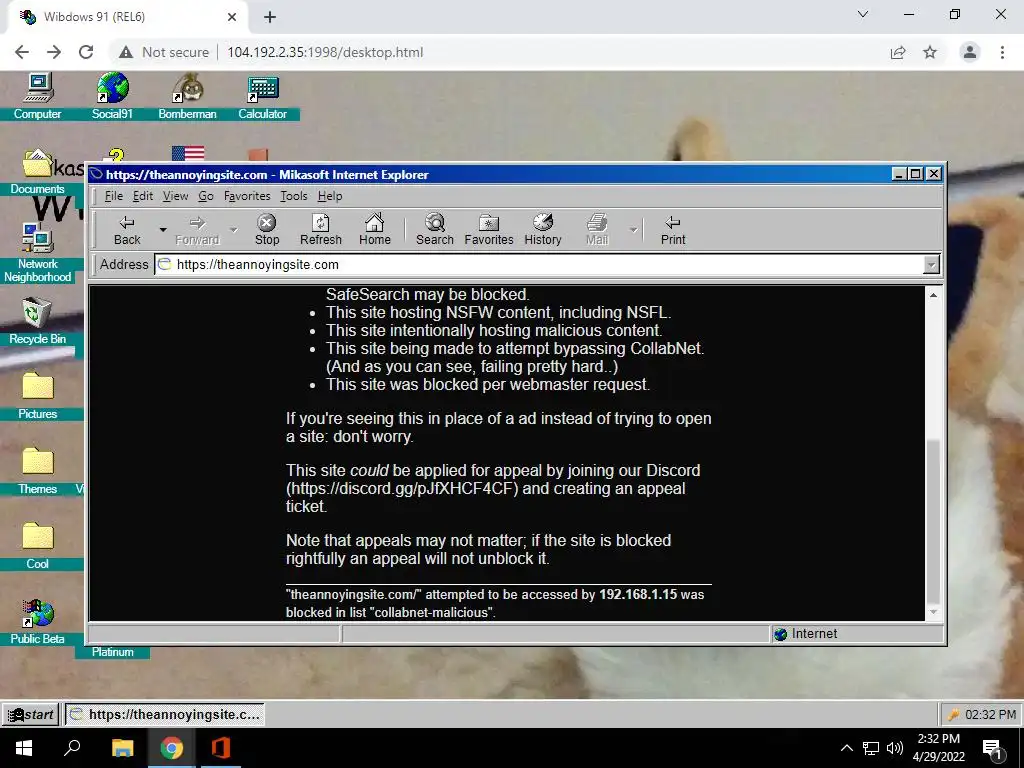
Task: Go Back in Mikasoft Internet Explorer
Action: (127, 230)
